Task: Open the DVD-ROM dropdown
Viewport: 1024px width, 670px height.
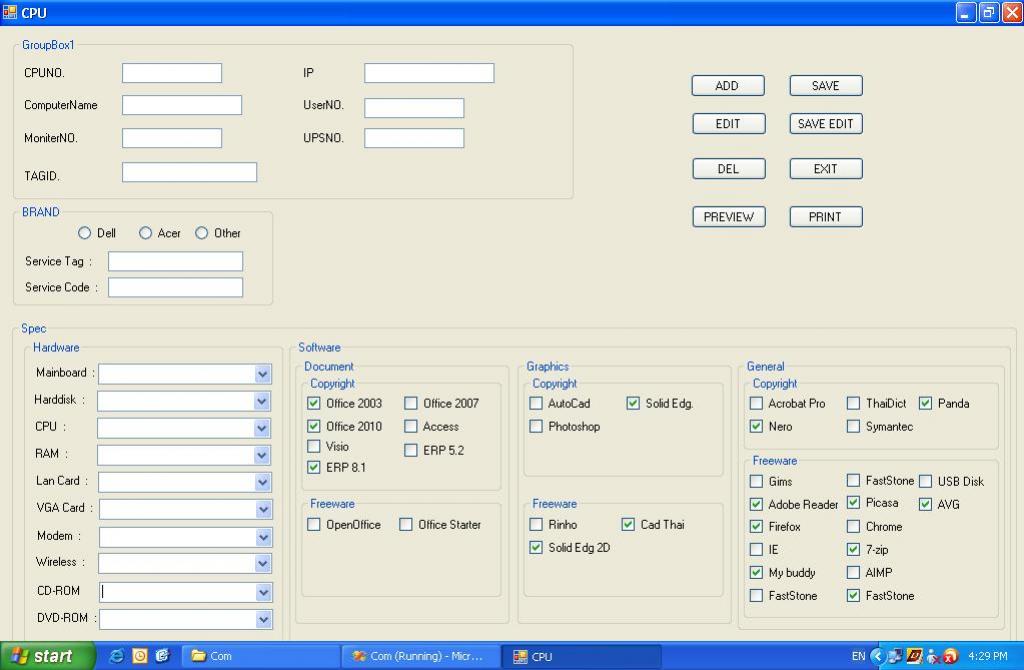Action: tap(263, 619)
